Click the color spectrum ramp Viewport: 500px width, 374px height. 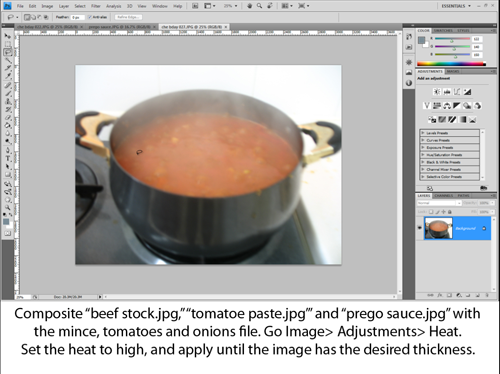pyautogui.click(x=451, y=64)
